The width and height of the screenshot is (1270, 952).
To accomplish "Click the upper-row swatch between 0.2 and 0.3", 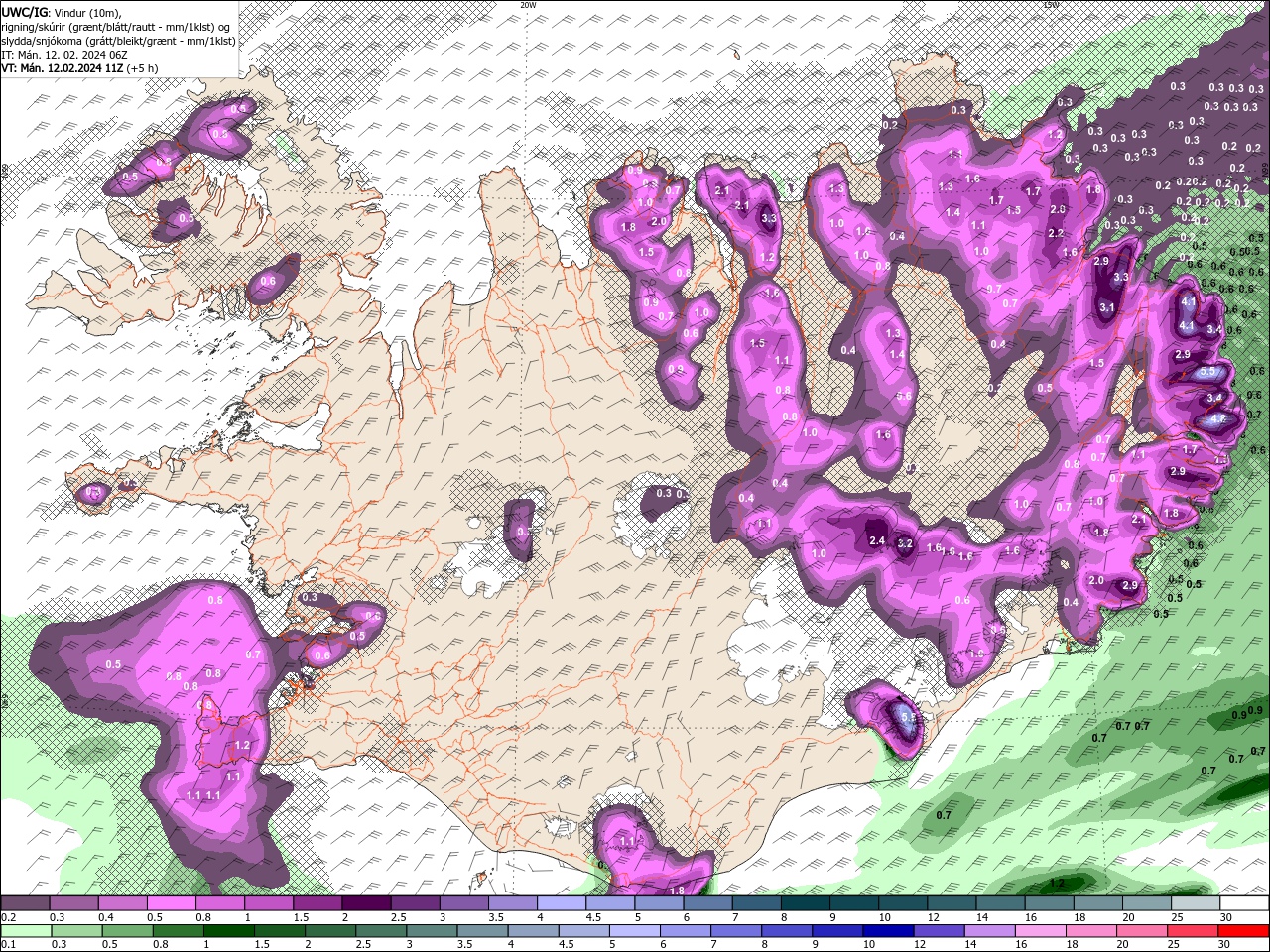I will click(25, 903).
